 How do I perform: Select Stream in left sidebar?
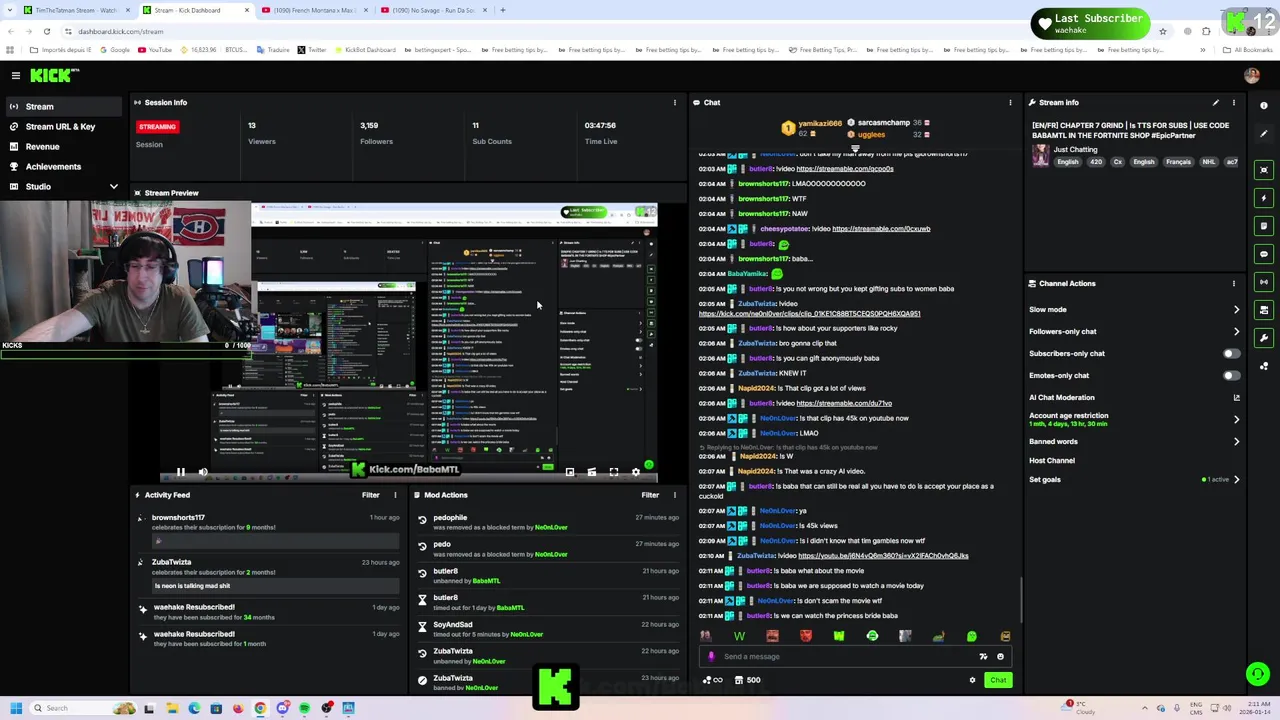pos(62,106)
